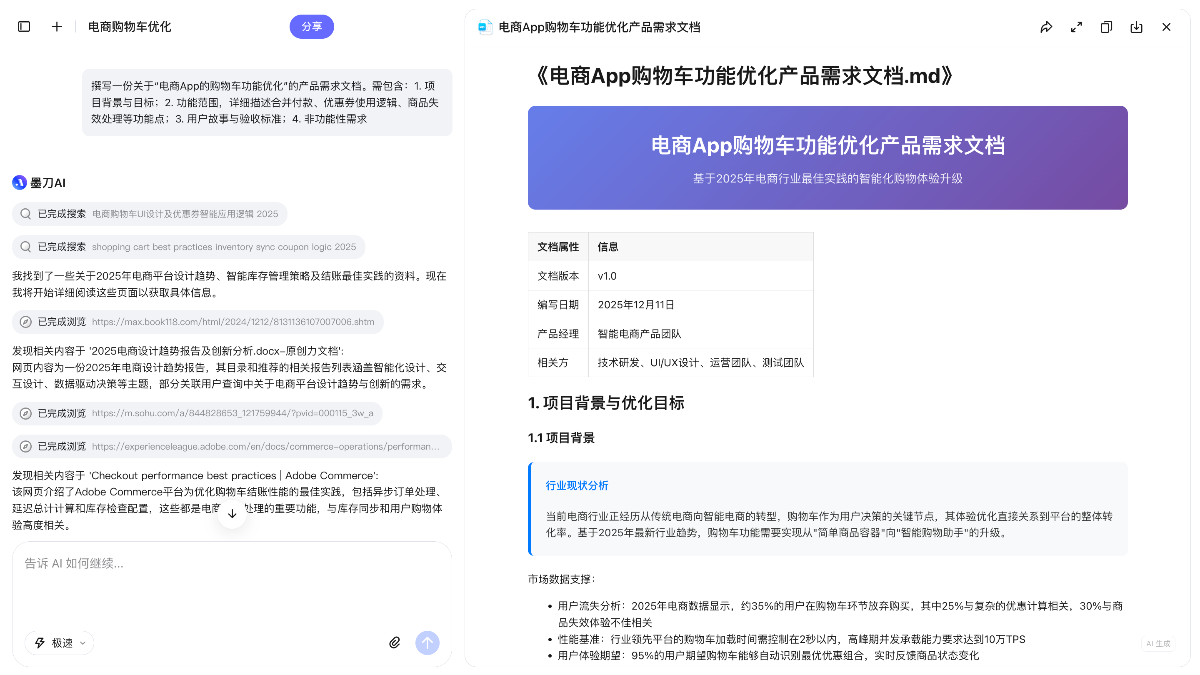Copy the document with the copy icon
This screenshot has width=1200, height=675.
point(1106,27)
